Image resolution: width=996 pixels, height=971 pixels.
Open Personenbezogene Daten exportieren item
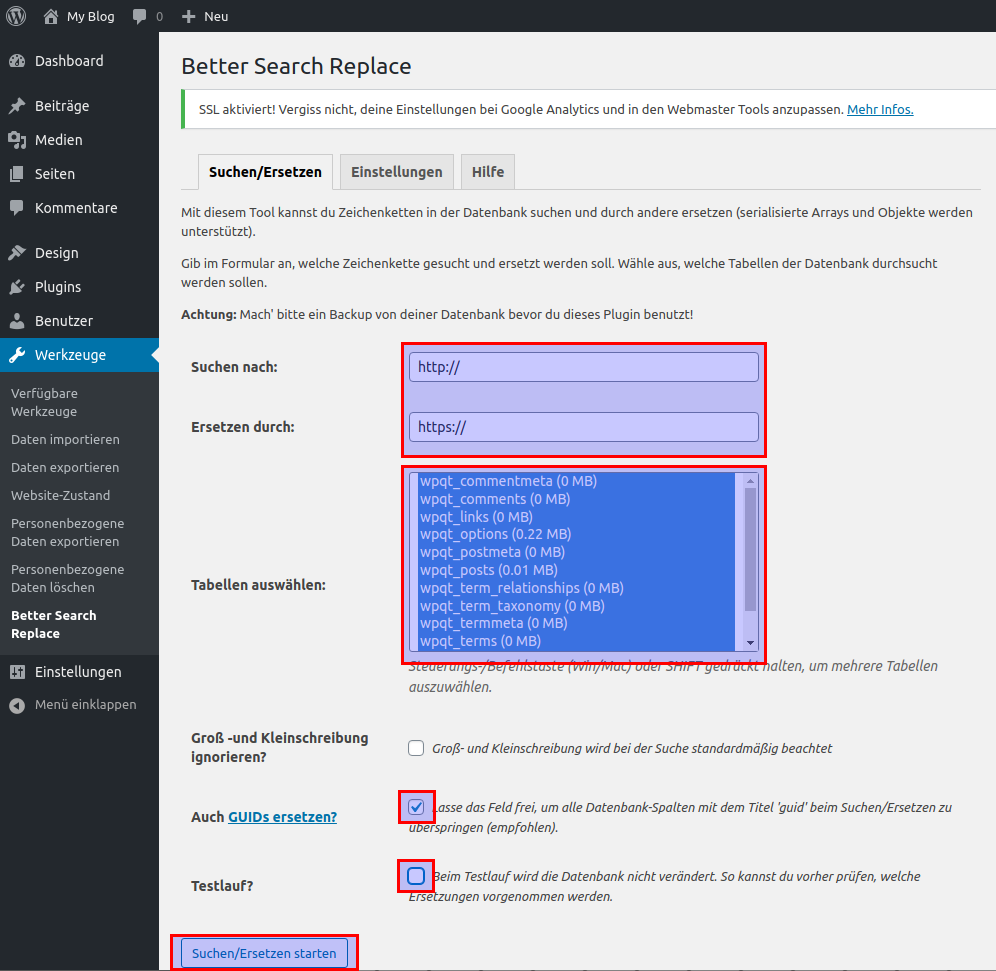(67, 532)
